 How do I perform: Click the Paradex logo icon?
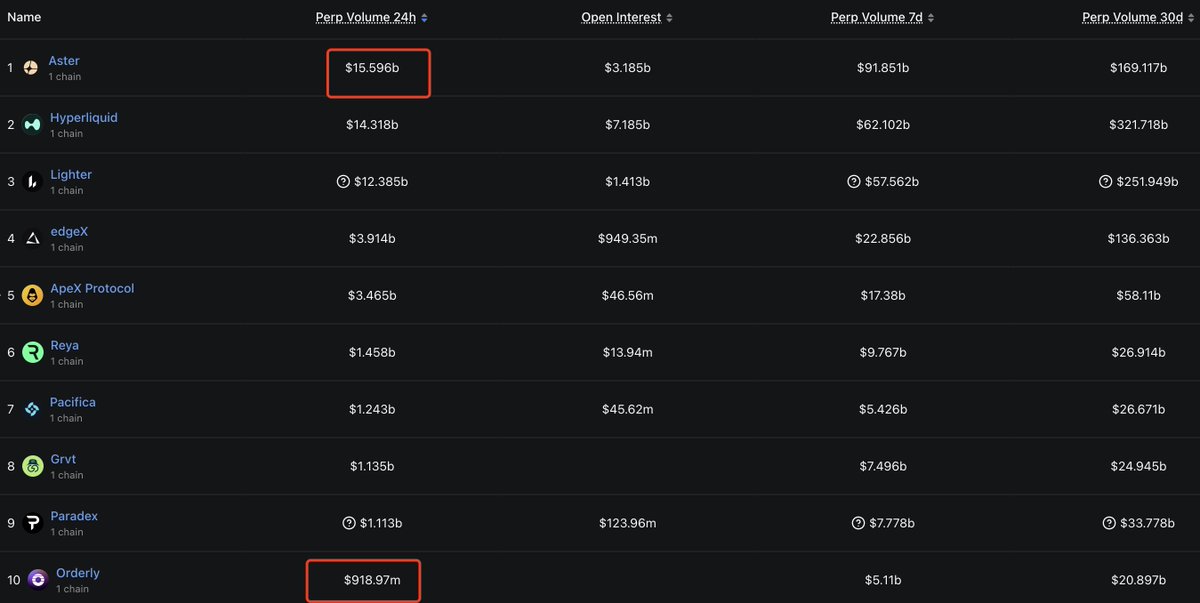[32, 523]
